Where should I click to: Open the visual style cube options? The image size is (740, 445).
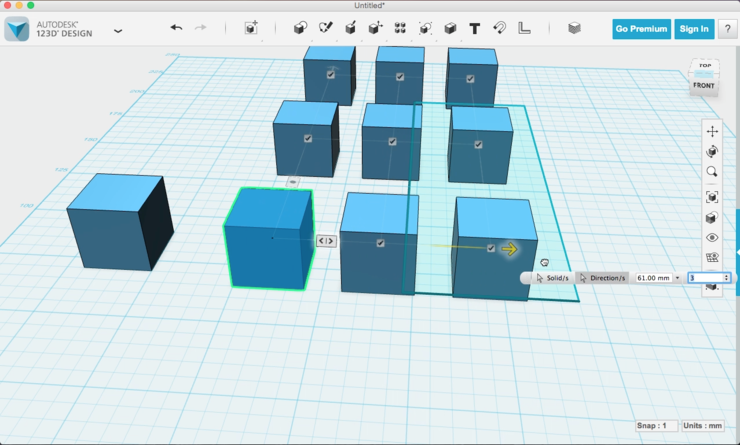(x=712, y=218)
